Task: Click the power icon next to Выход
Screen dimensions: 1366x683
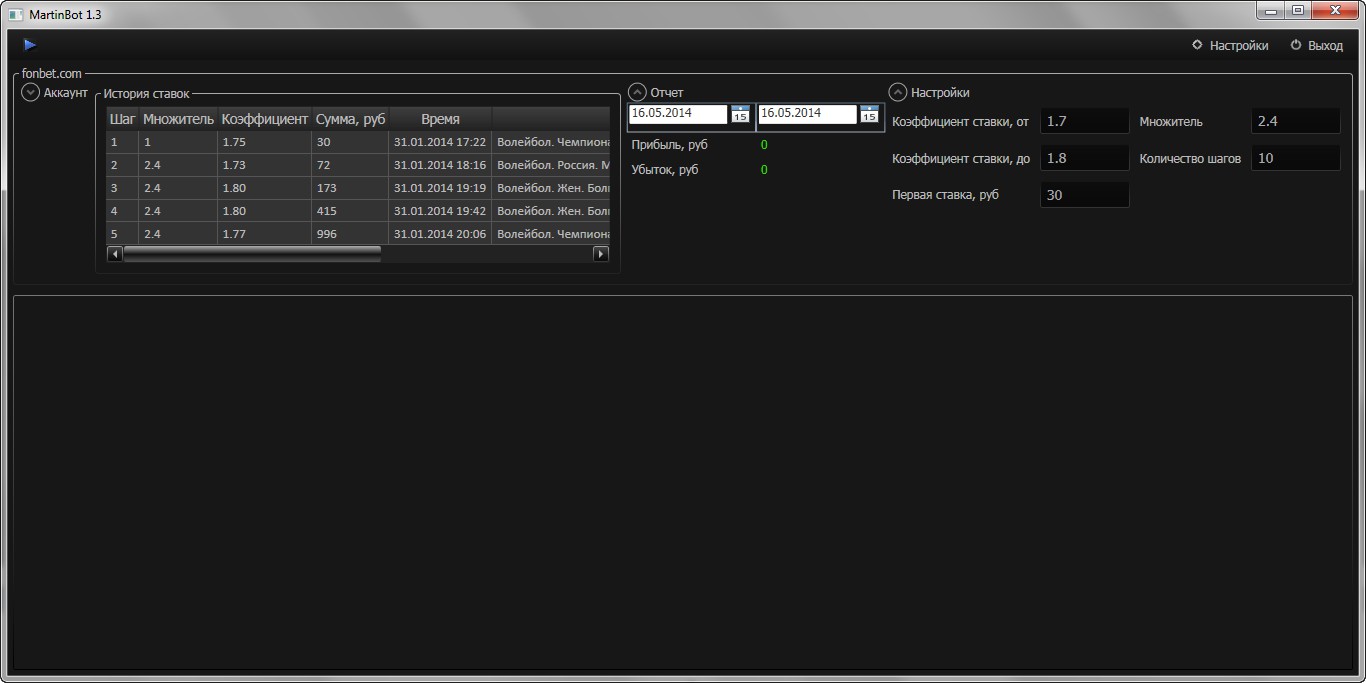Action: click(1296, 45)
